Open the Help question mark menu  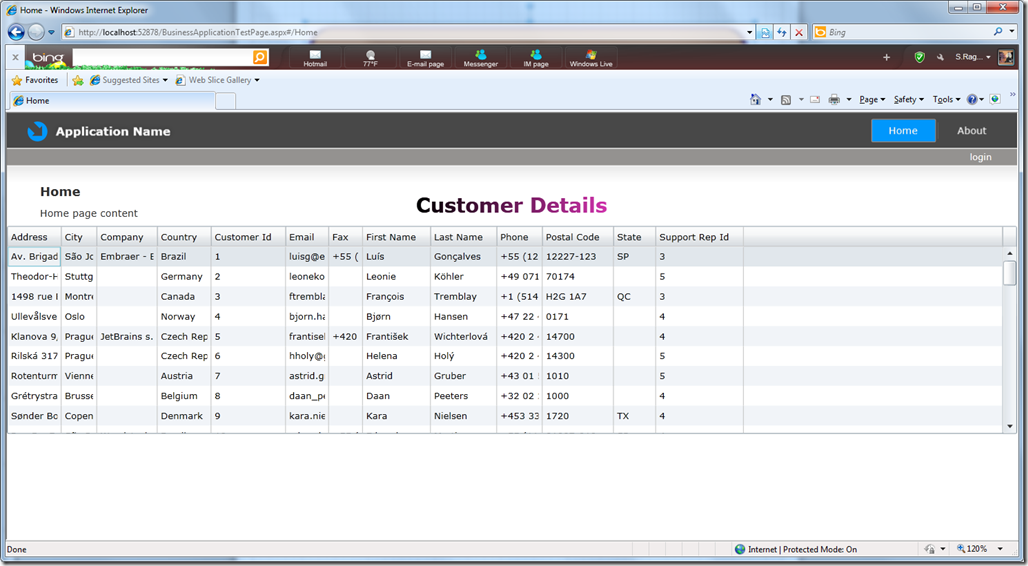975,100
